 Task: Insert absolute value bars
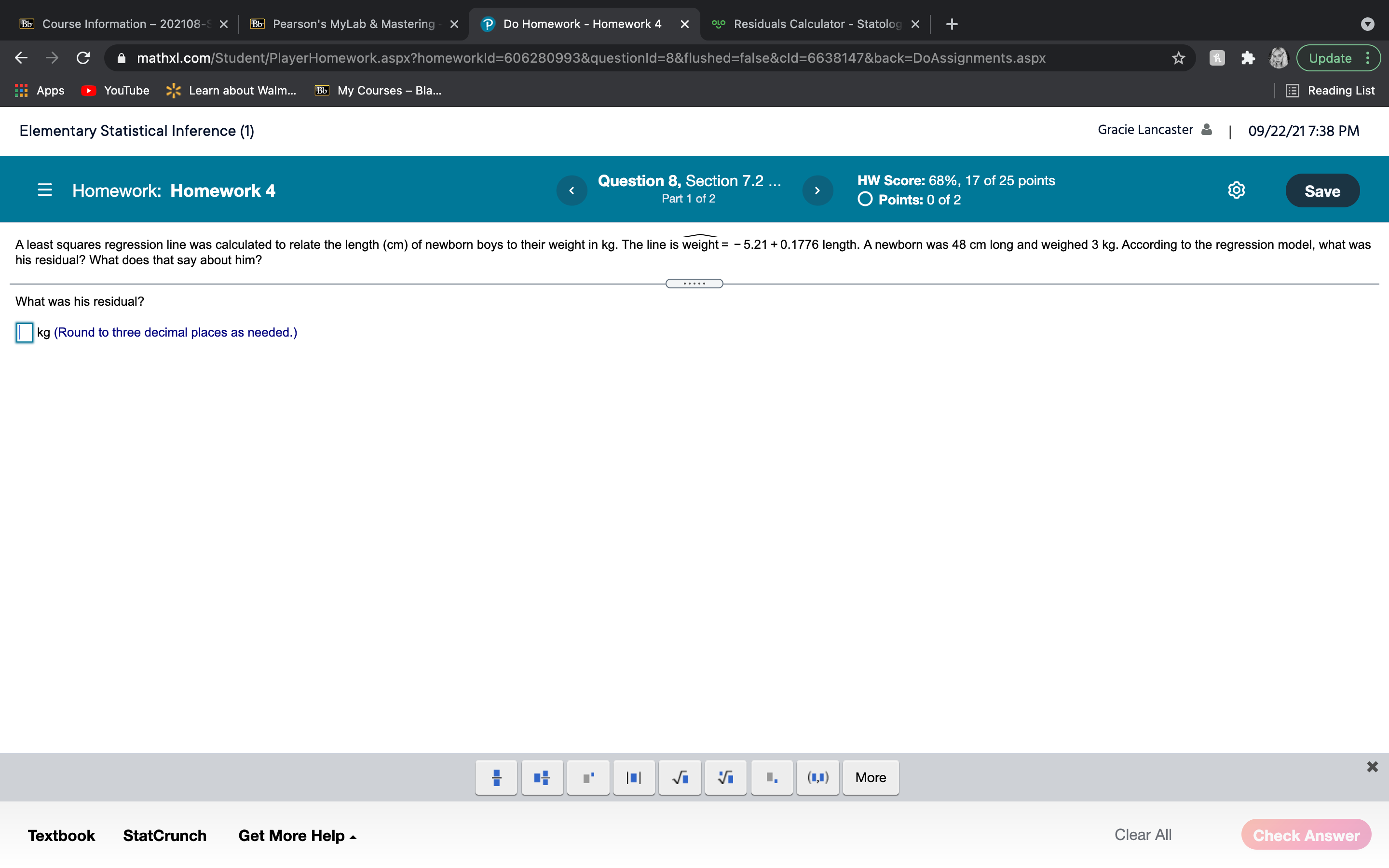(x=634, y=777)
